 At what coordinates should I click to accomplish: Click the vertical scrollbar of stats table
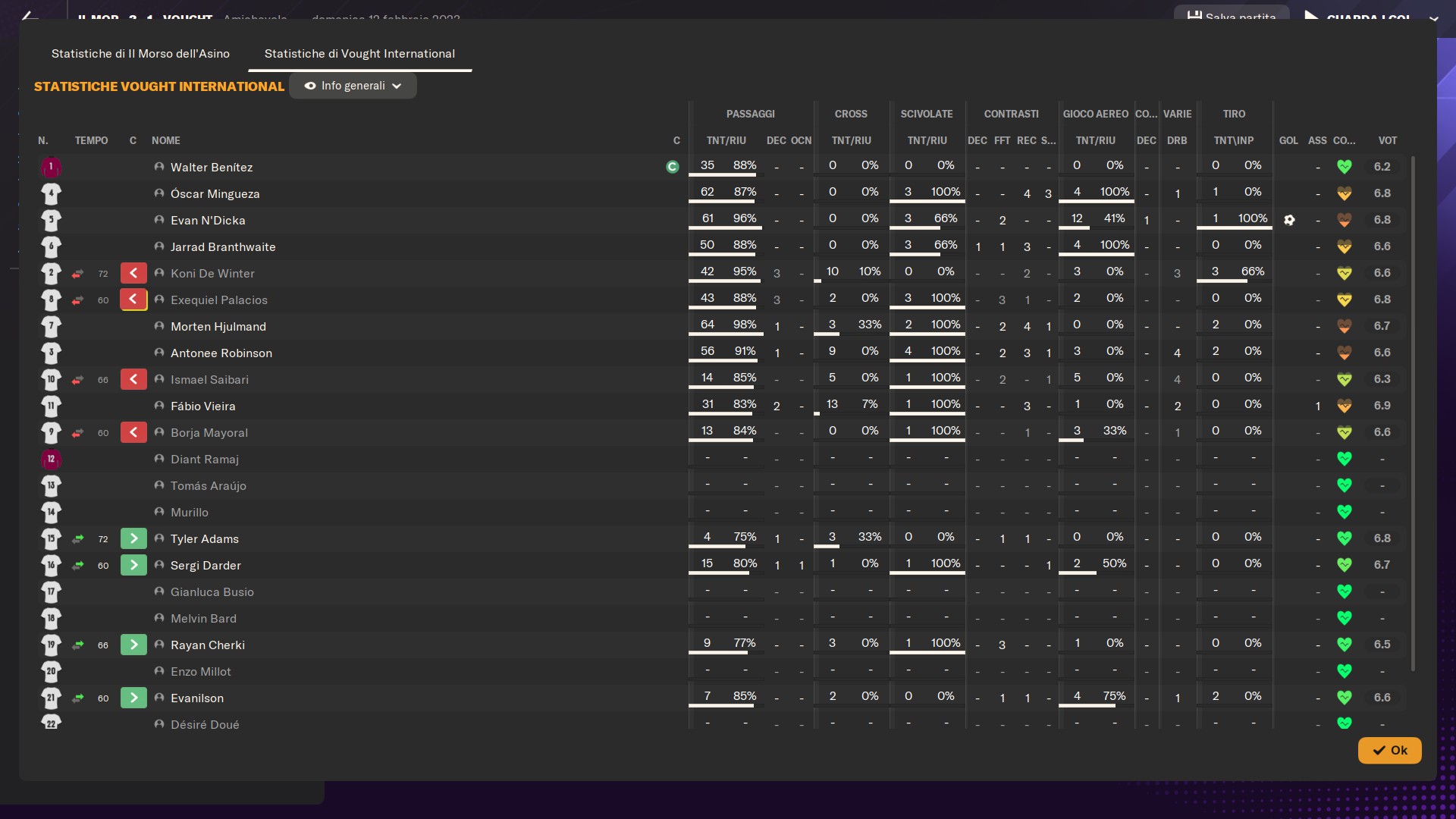(x=1413, y=413)
